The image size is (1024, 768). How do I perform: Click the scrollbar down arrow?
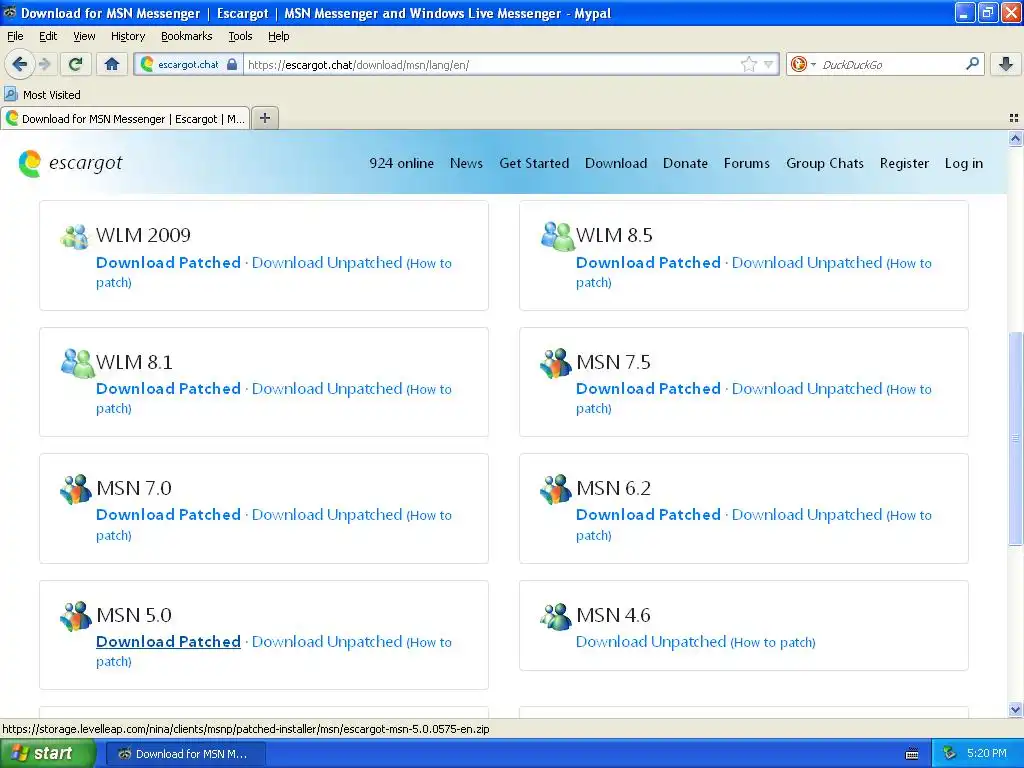(1015, 709)
